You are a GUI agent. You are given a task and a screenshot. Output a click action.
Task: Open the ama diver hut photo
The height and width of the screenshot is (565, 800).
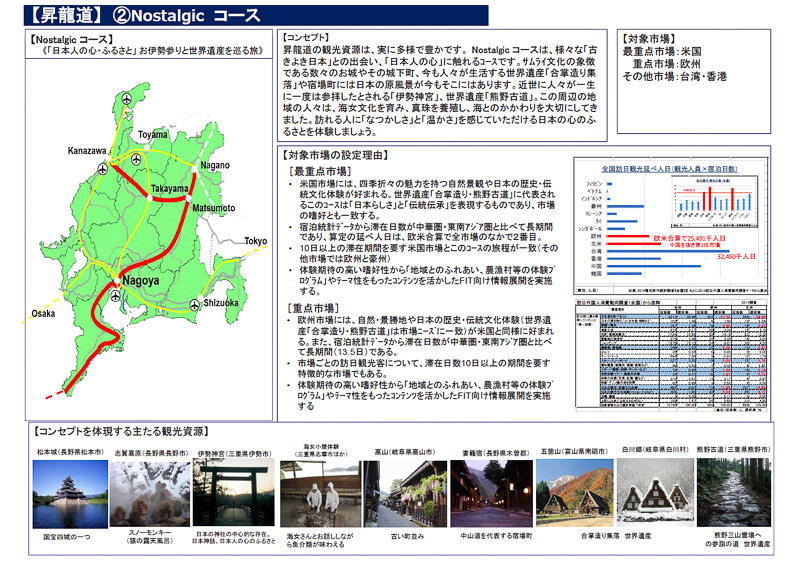320,494
